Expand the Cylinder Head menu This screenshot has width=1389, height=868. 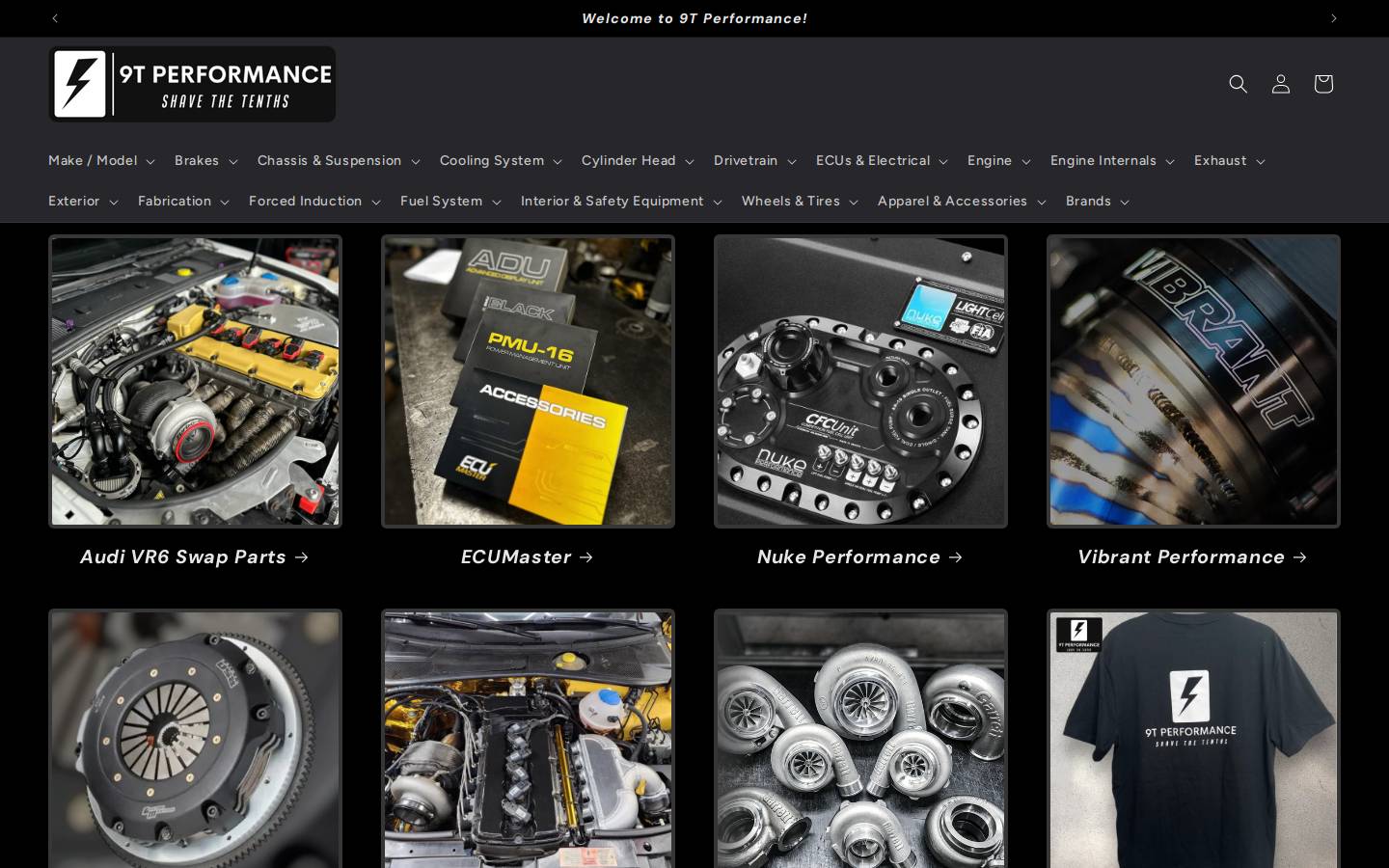click(x=638, y=161)
